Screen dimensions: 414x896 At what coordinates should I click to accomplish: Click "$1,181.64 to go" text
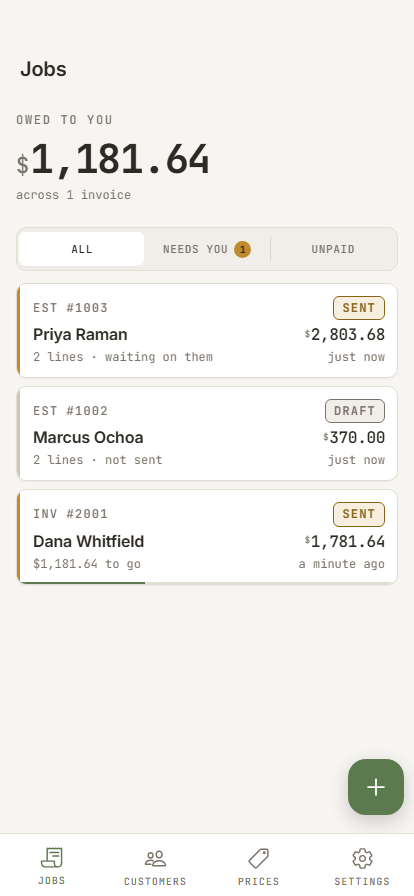(87, 564)
